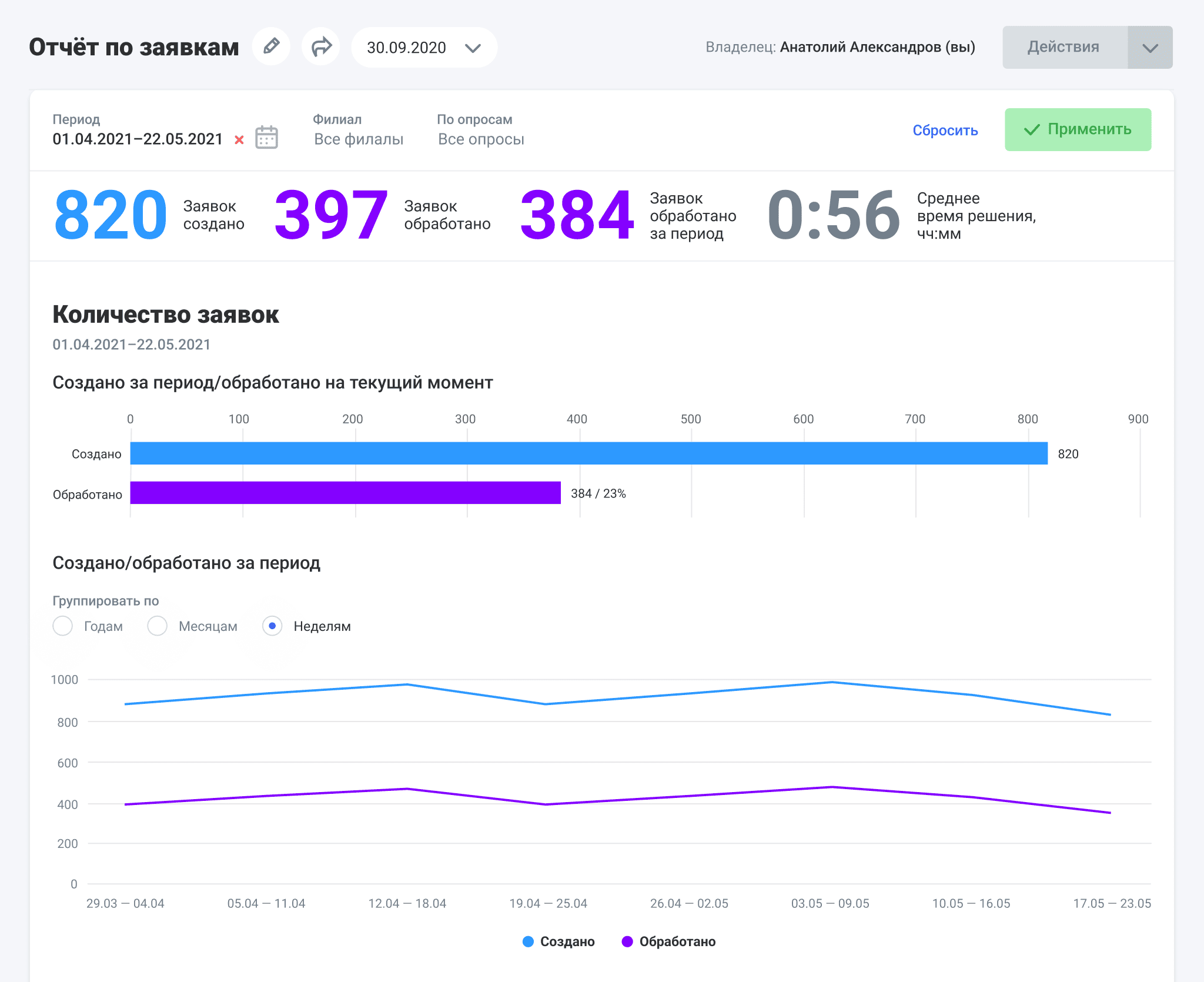
Task: Expand the Действия dropdown arrow
Action: pos(1150,48)
